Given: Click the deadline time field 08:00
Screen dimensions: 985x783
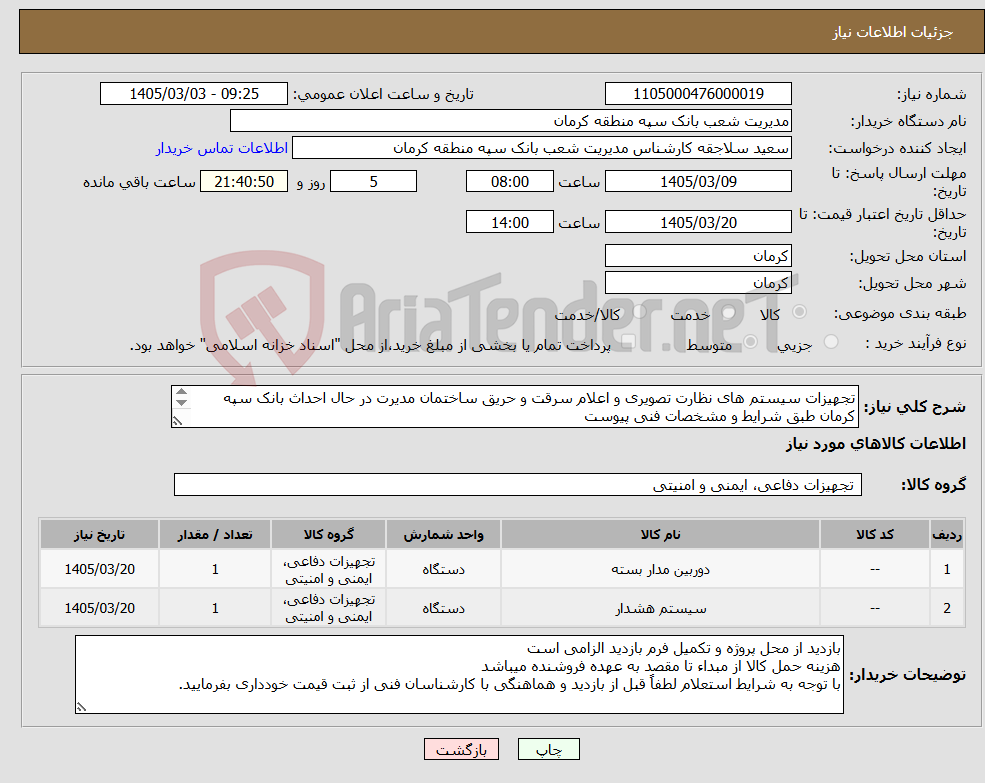Looking at the screenshot, I should [x=509, y=182].
